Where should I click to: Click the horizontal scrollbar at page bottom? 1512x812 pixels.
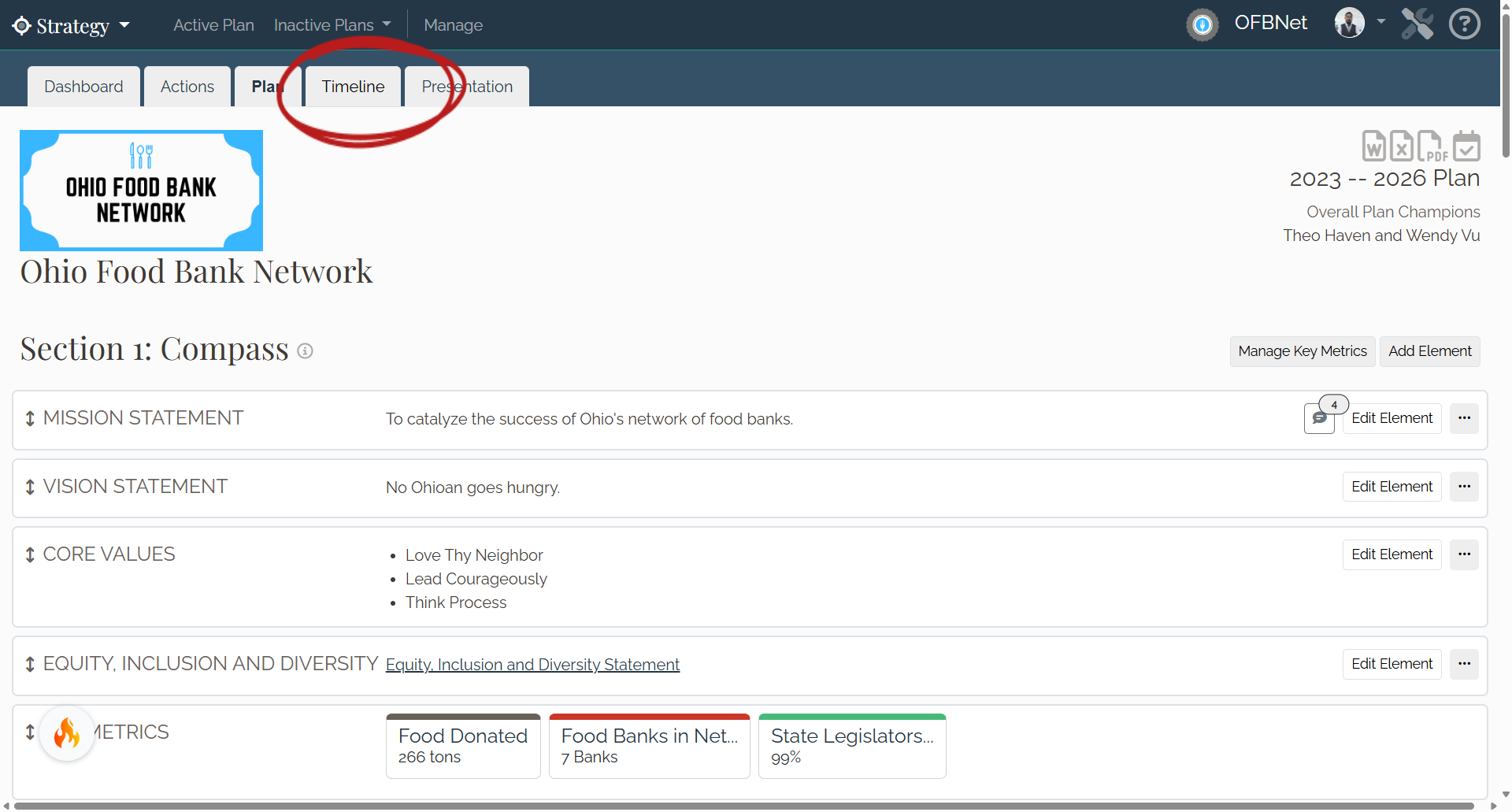click(744, 806)
